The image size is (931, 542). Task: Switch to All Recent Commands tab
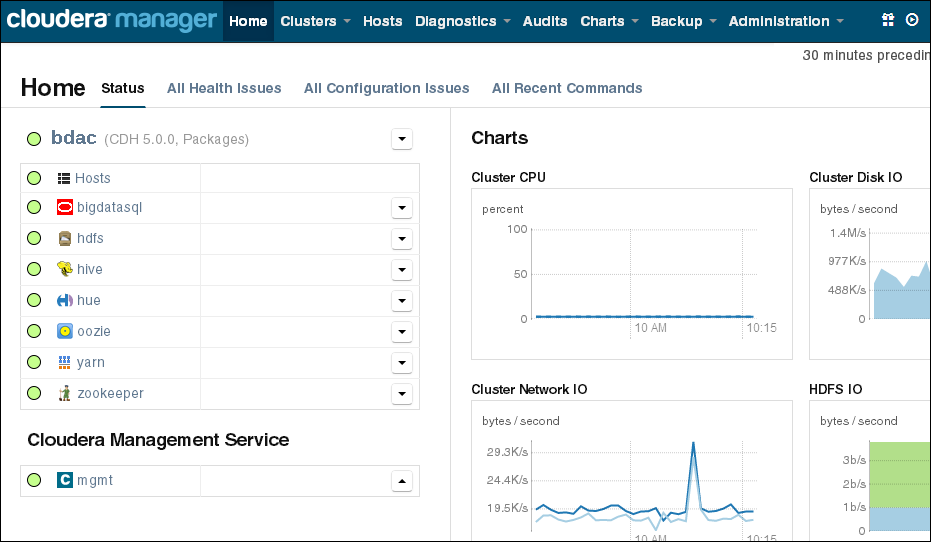coord(567,88)
